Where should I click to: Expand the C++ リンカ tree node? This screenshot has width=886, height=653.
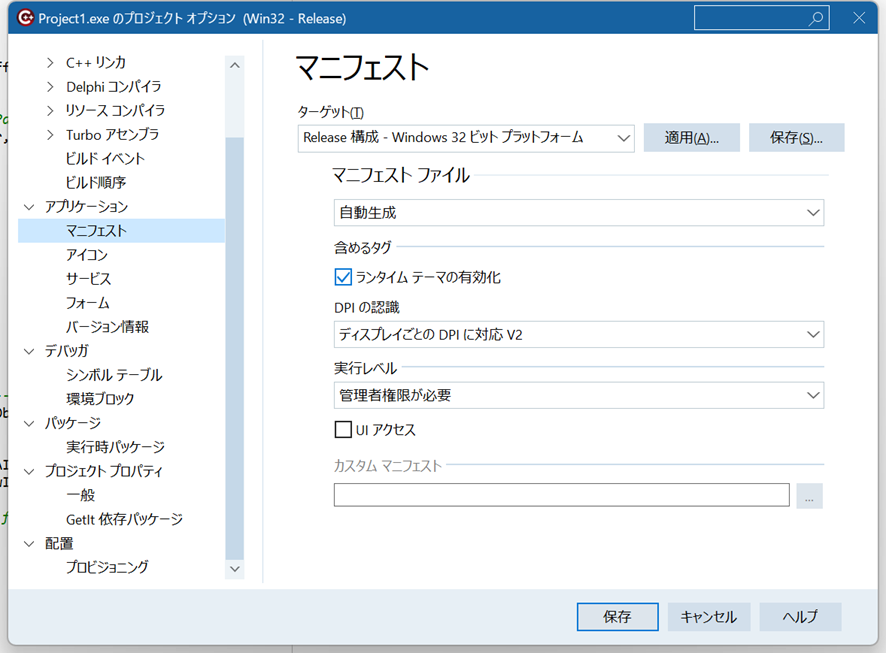pos(50,63)
